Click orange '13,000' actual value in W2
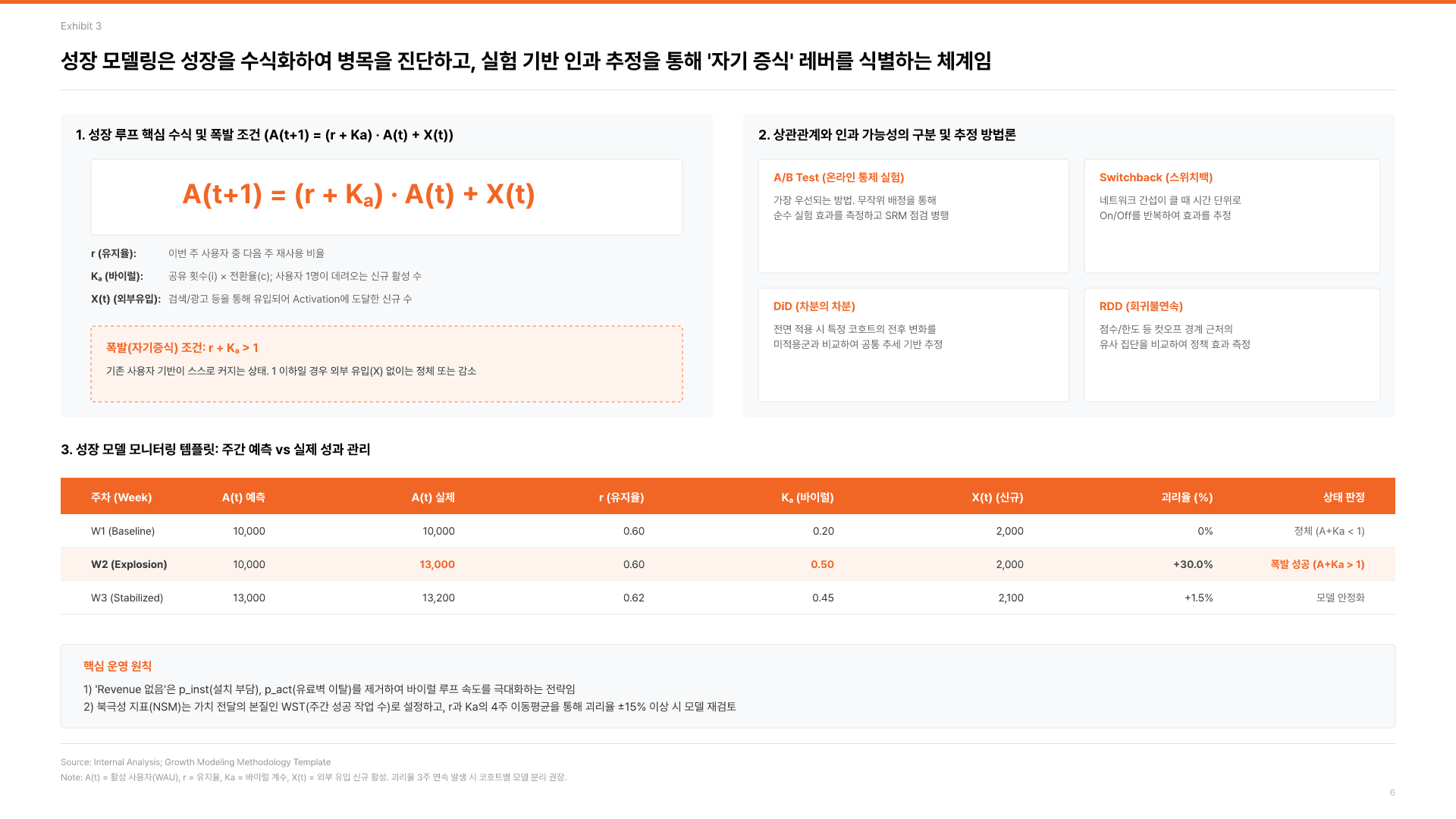Screen dimensions: 1456x819 coord(438,564)
